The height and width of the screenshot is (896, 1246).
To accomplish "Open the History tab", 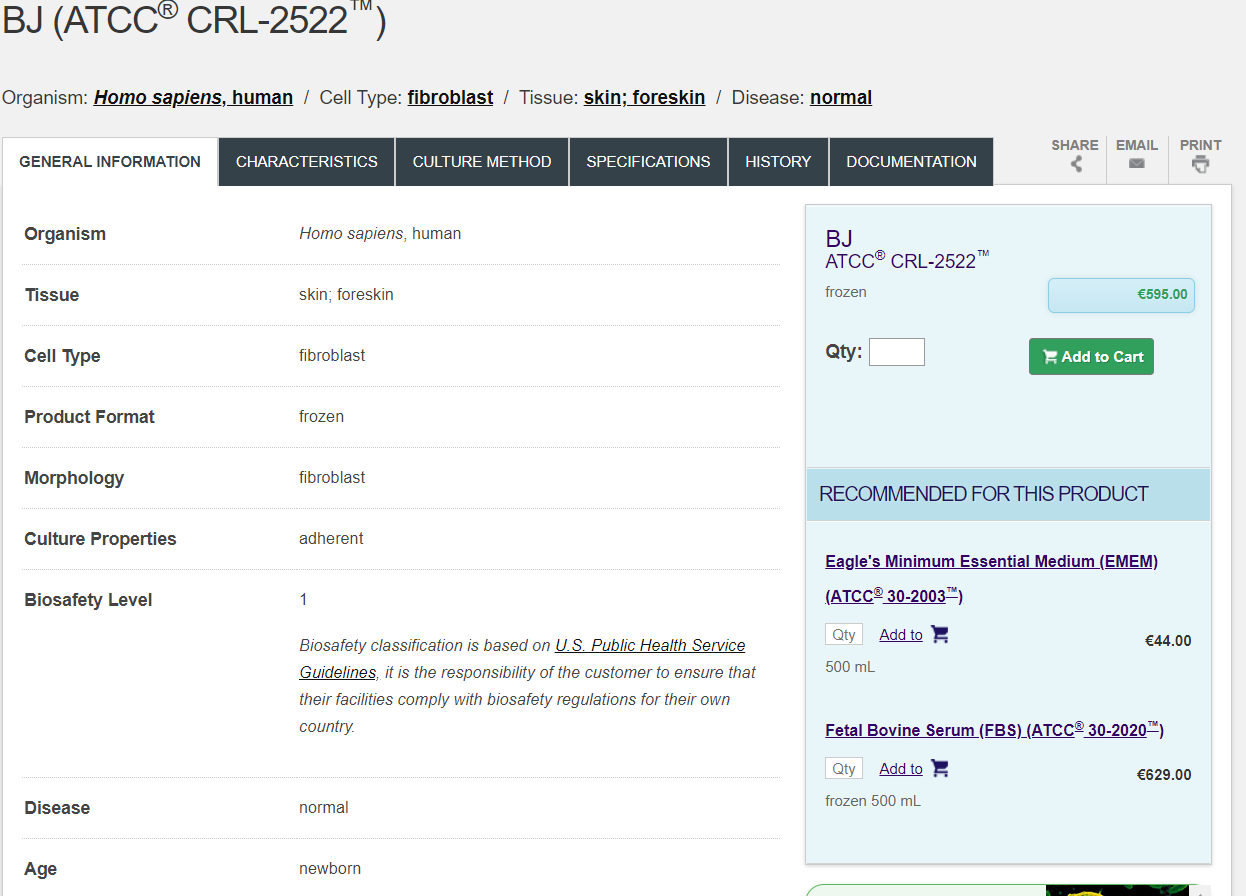I will (778, 162).
